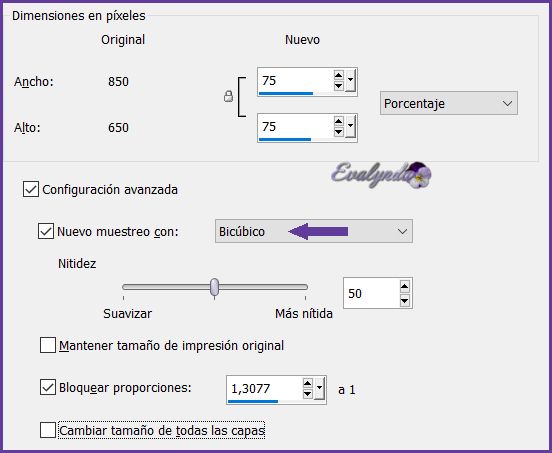552x453 pixels.
Task: Increase Ancho value with up arrow
Action: click(x=338, y=75)
